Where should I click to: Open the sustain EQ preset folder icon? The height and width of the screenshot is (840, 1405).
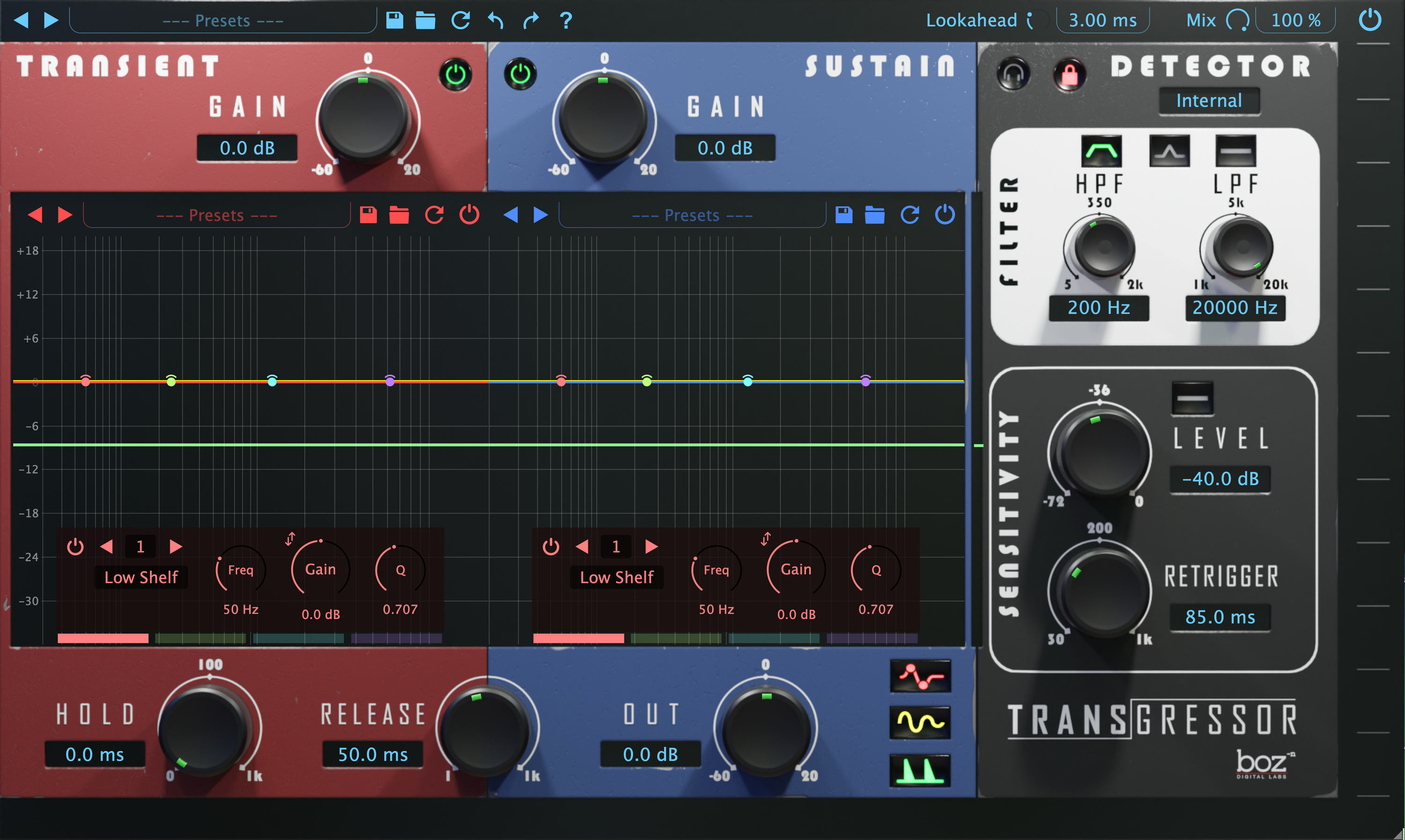click(x=874, y=214)
